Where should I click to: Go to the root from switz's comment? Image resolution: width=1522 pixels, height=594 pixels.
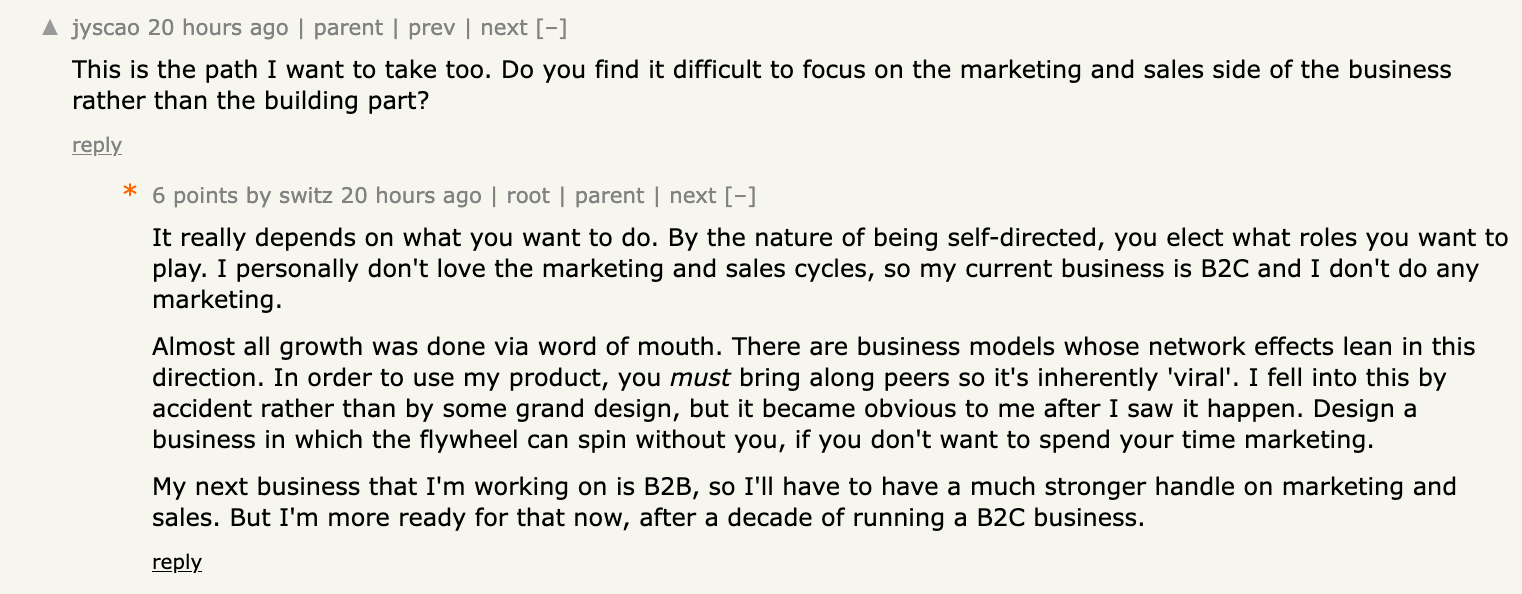point(528,196)
